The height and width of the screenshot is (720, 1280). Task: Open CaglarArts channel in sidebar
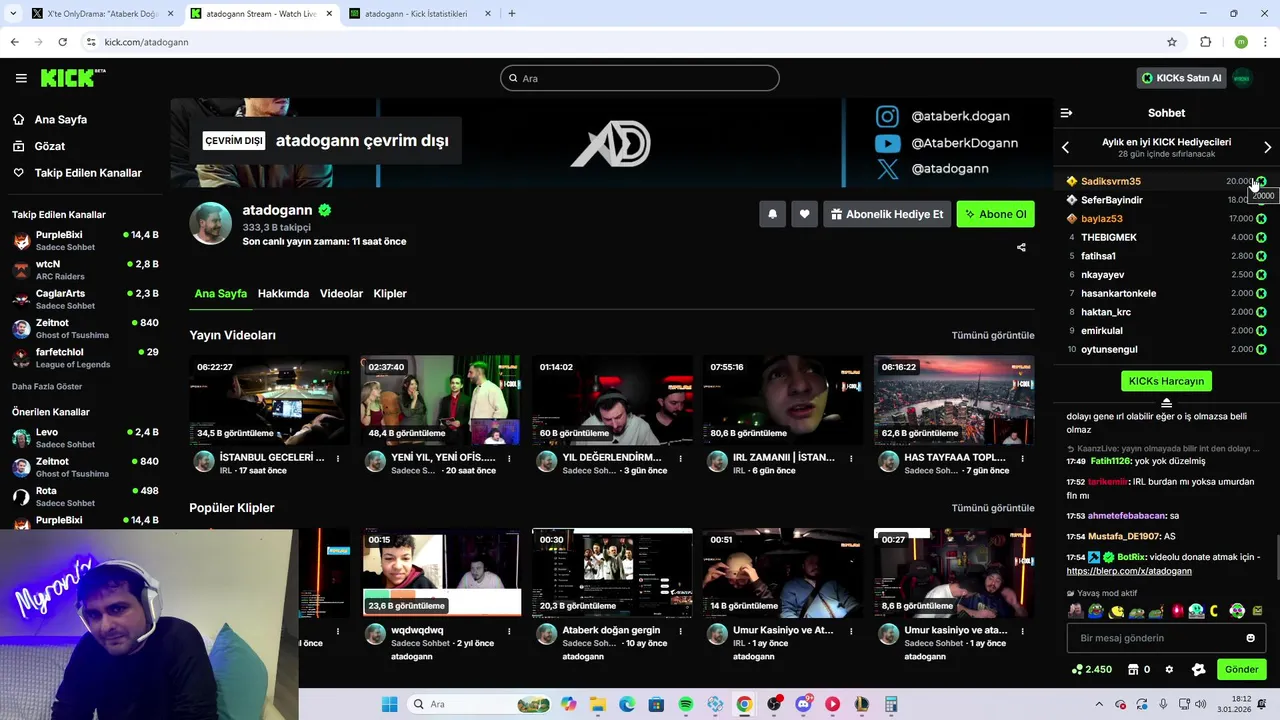pos(85,299)
